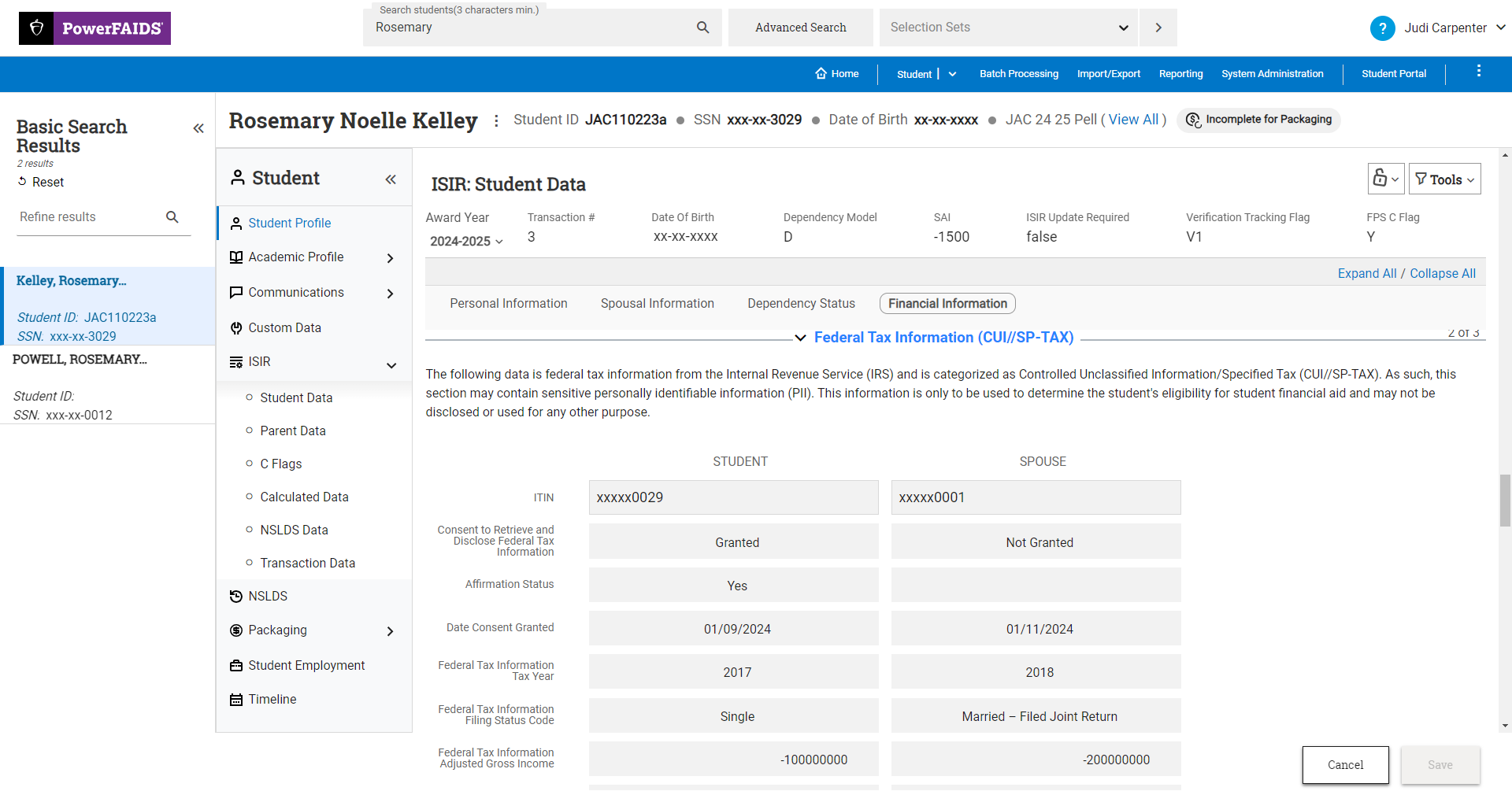The image size is (1512, 791).
Task: Collapse the Basic Search Results panel
Action: pos(198,128)
